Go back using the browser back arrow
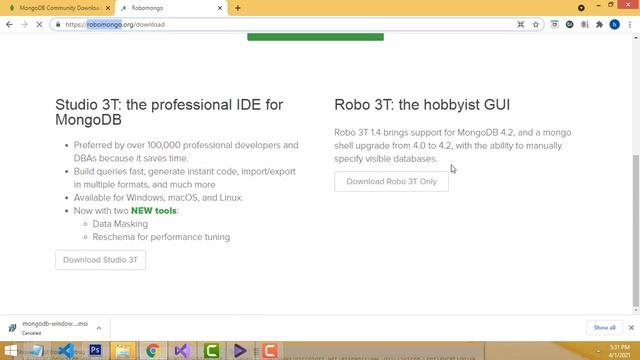This screenshot has width=640, height=360. point(9,24)
